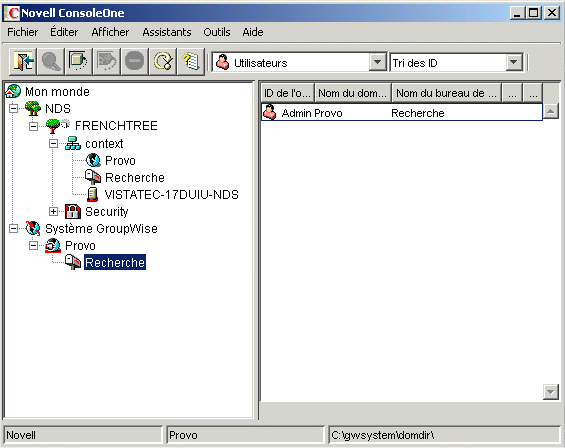Click Provo domain globe icon under context

coord(93,160)
